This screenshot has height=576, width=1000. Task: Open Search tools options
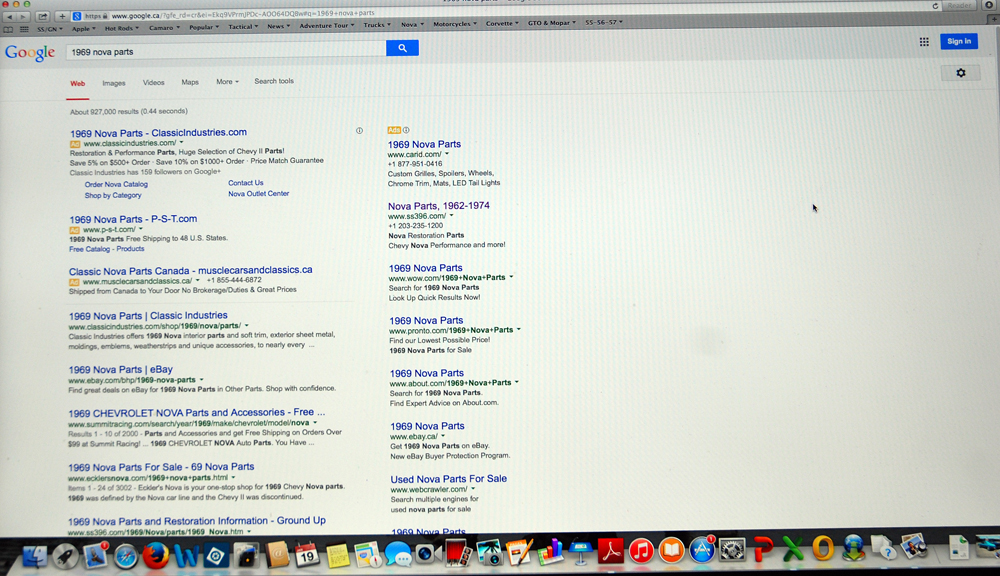(x=274, y=82)
